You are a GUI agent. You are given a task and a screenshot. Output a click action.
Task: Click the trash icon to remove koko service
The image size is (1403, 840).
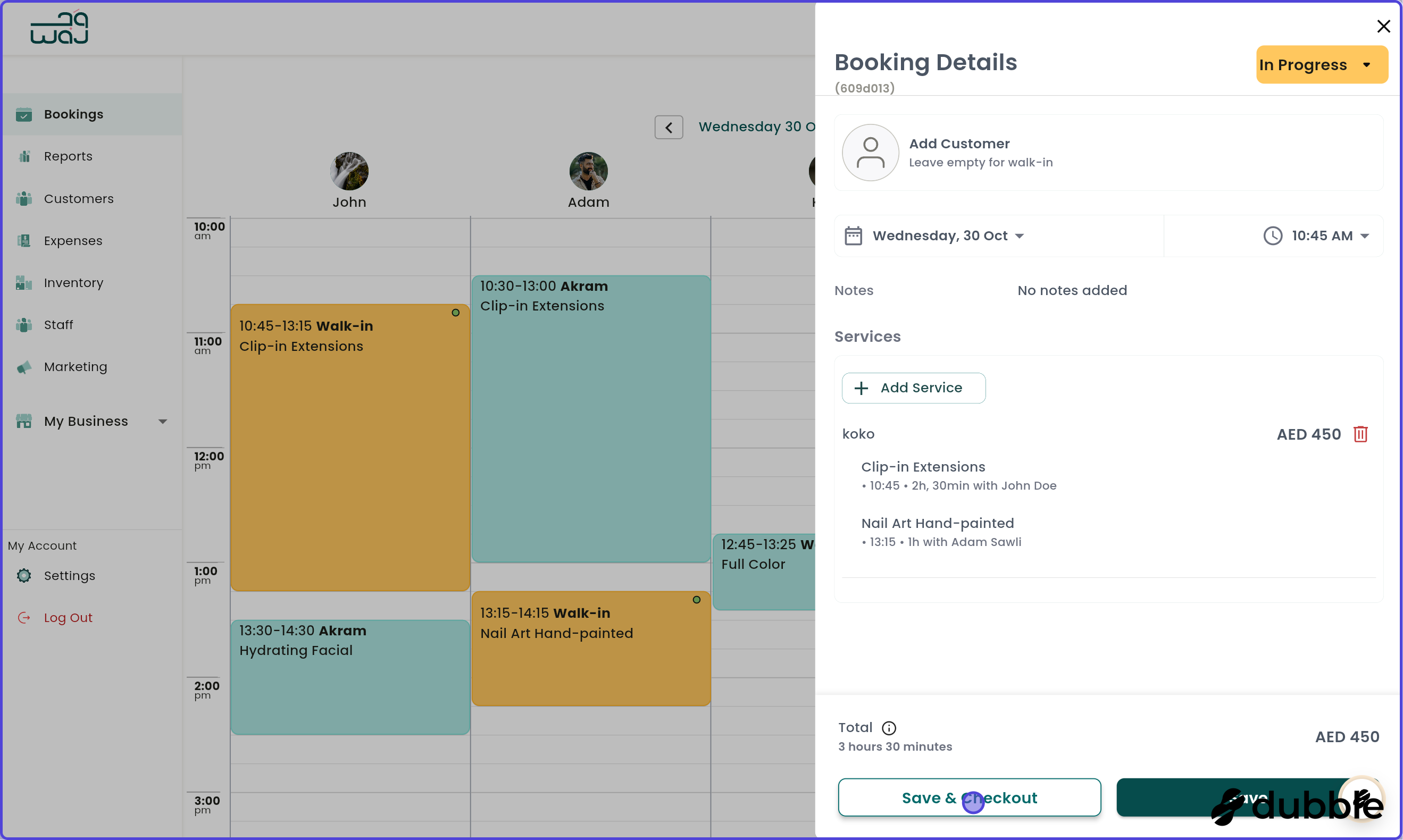point(1360,434)
